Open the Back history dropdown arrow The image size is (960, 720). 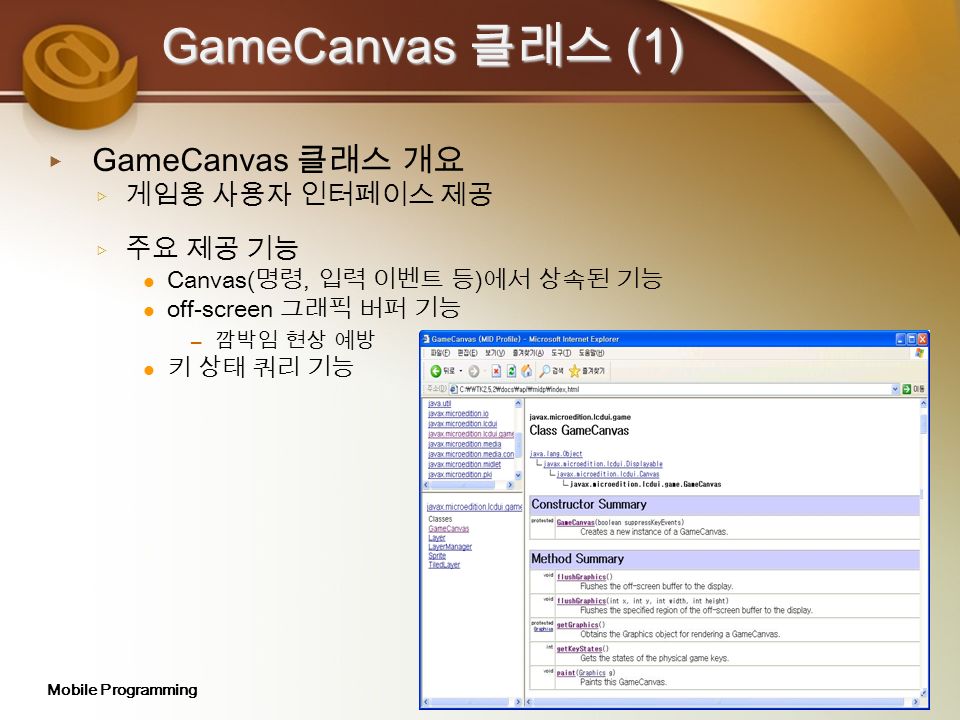pyautogui.click(x=460, y=371)
